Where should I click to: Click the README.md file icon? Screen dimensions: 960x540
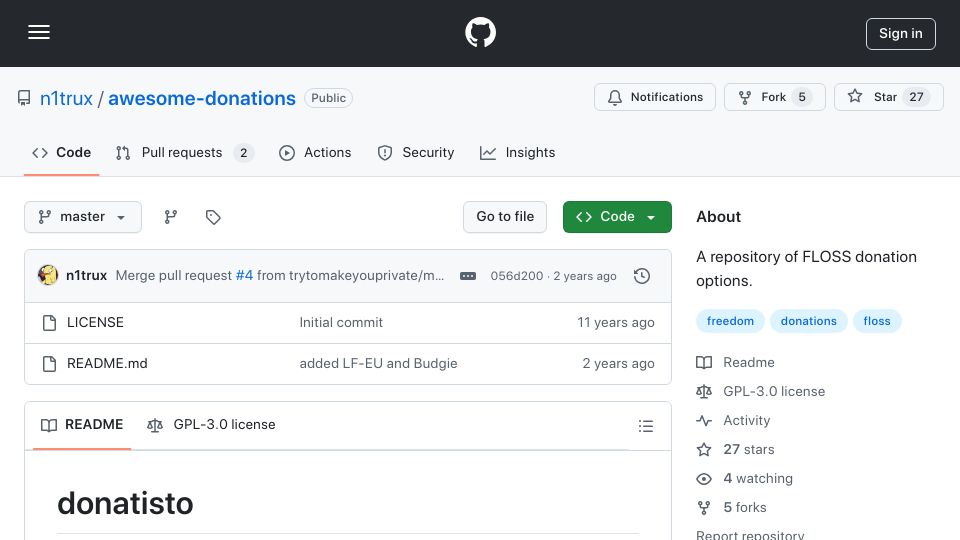tap(50, 364)
